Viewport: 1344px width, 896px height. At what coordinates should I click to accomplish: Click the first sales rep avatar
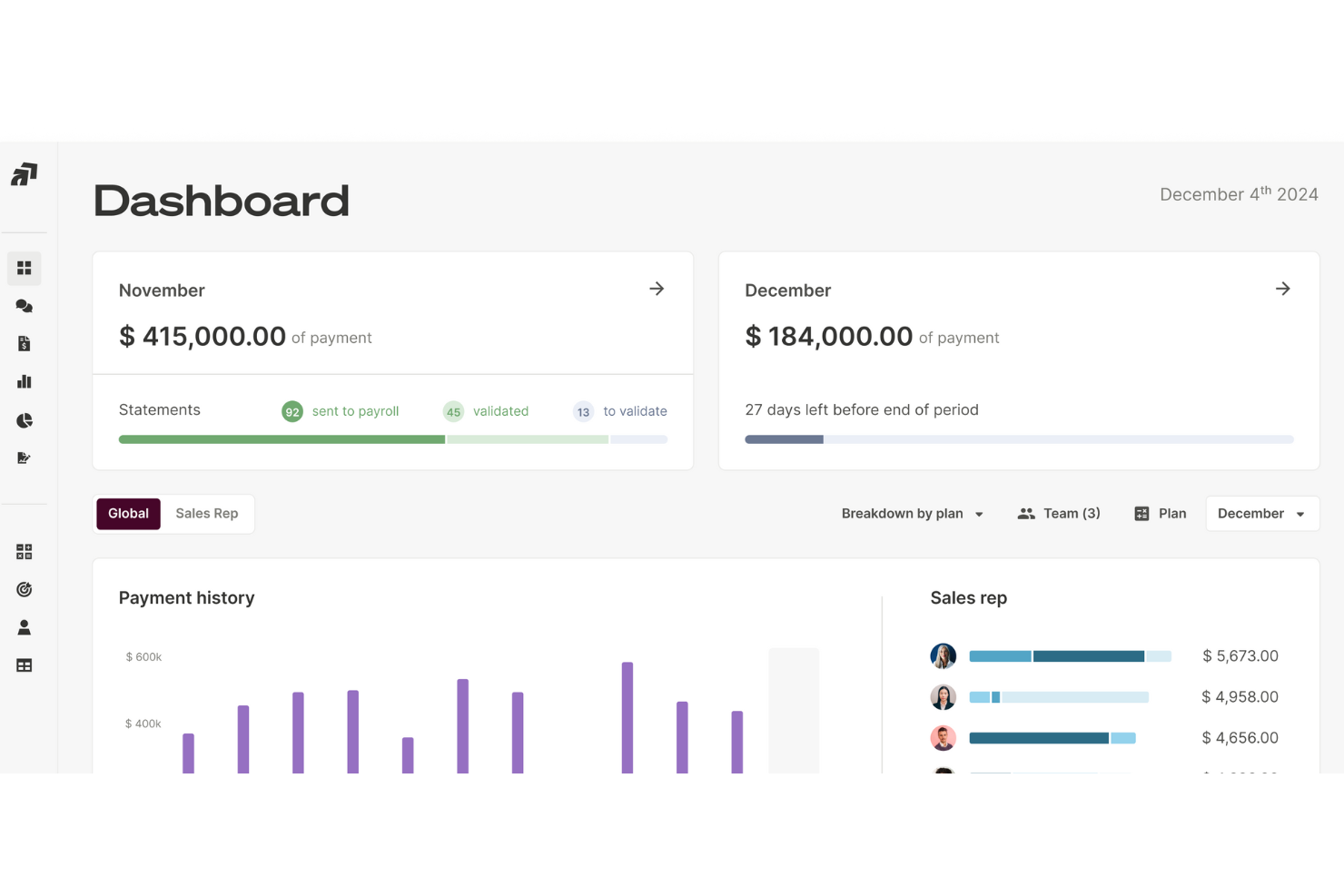pyautogui.click(x=944, y=655)
